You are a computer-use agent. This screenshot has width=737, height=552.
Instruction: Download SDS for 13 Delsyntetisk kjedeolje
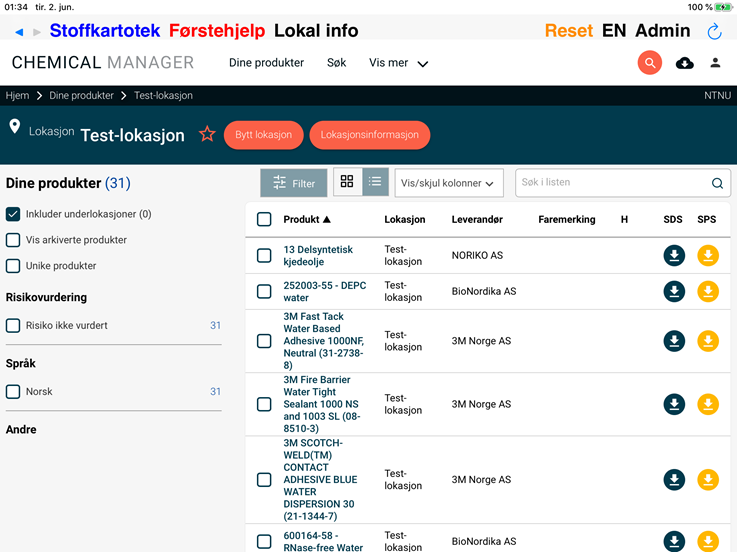pyautogui.click(x=674, y=255)
